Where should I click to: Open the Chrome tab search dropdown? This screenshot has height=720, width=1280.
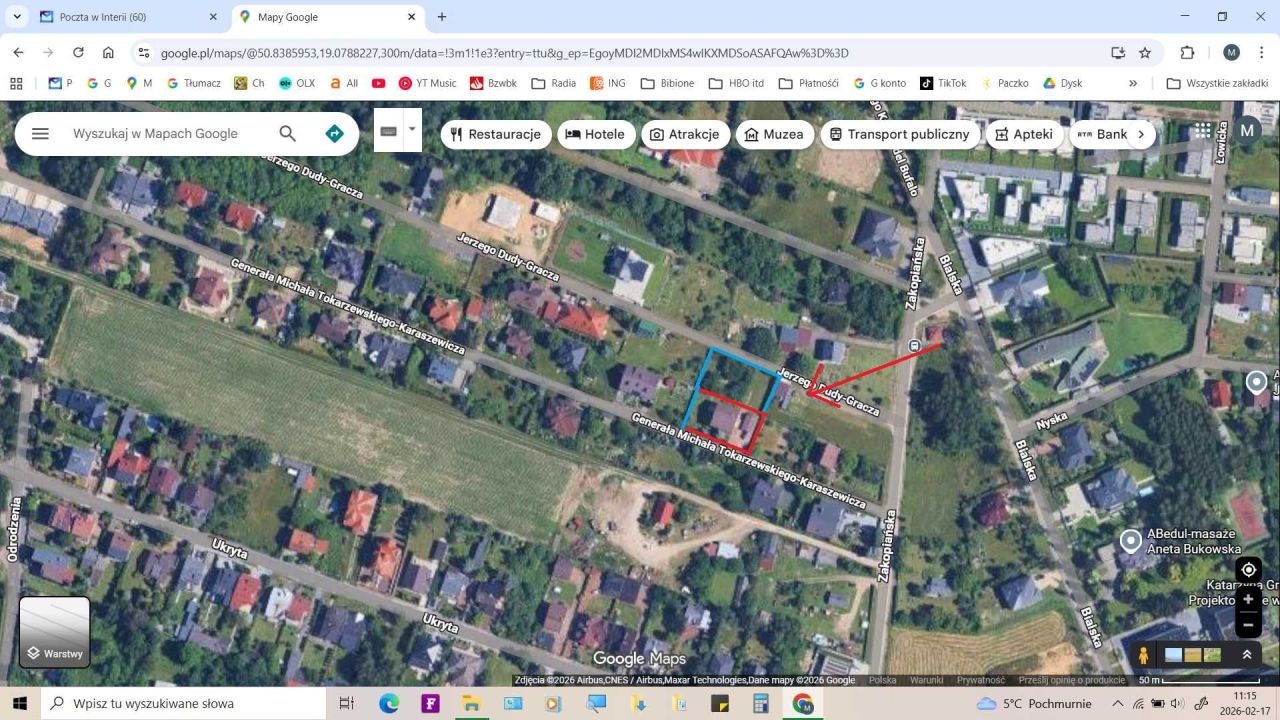(16, 17)
